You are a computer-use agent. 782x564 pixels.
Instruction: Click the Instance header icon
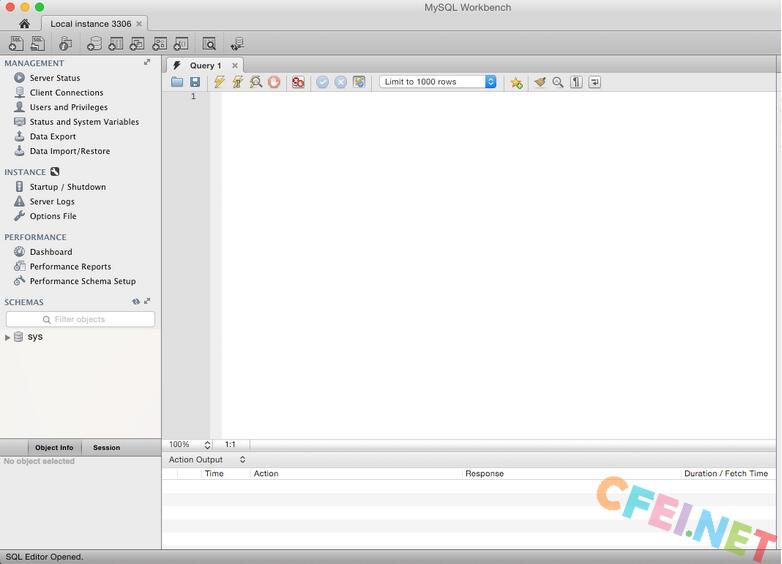(55, 172)
